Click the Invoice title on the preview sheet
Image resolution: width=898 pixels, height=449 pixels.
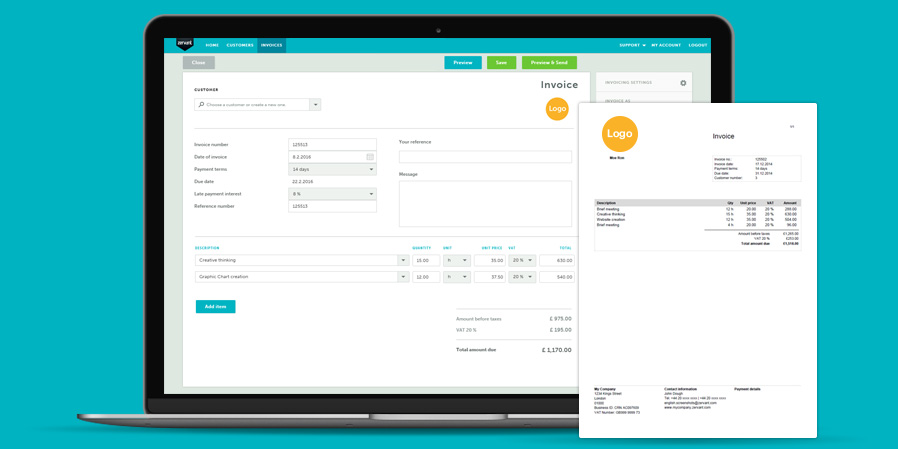(723, 136)
